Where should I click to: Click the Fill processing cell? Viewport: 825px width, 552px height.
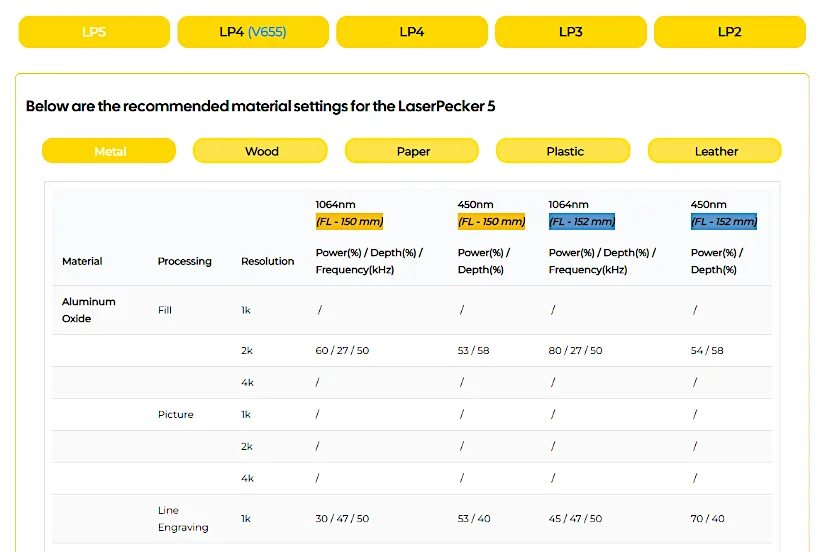click(x=165, y=310)
